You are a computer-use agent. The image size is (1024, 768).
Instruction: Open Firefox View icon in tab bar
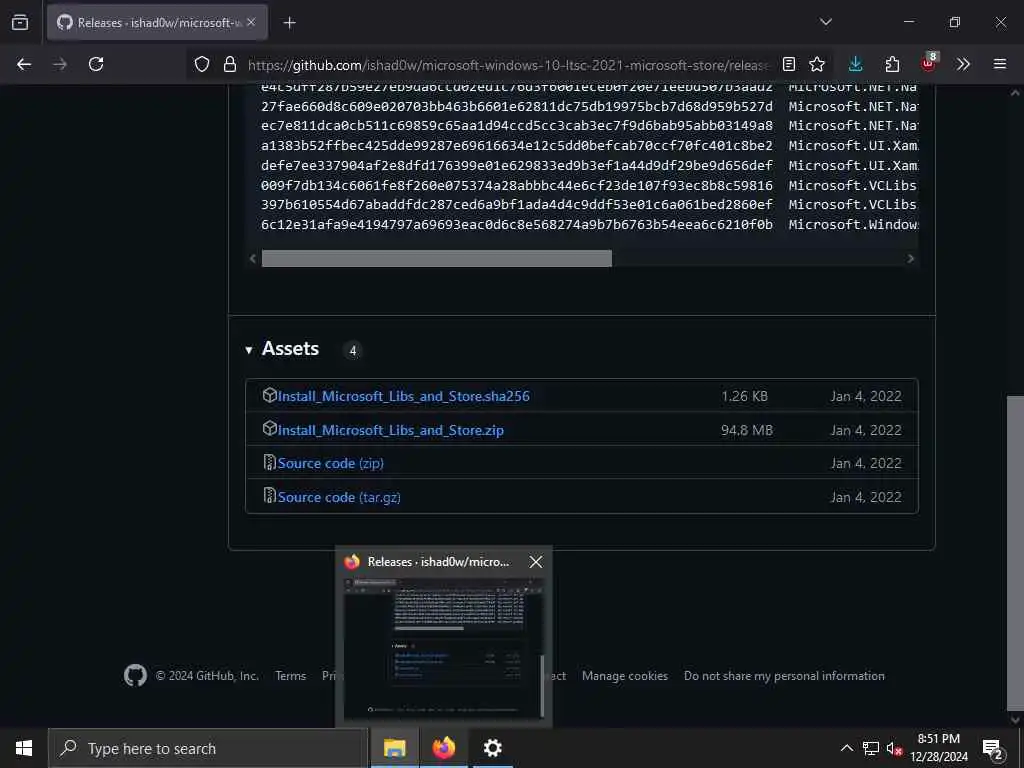20,22
